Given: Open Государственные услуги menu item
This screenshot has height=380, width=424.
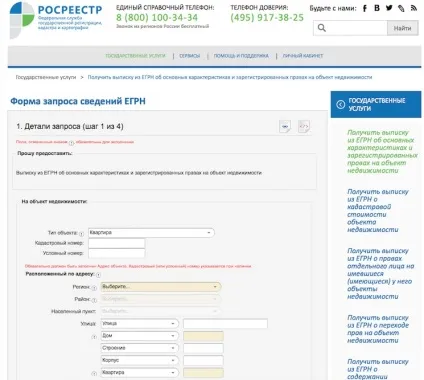Looking at the screenshot, I should click(135, 56).
